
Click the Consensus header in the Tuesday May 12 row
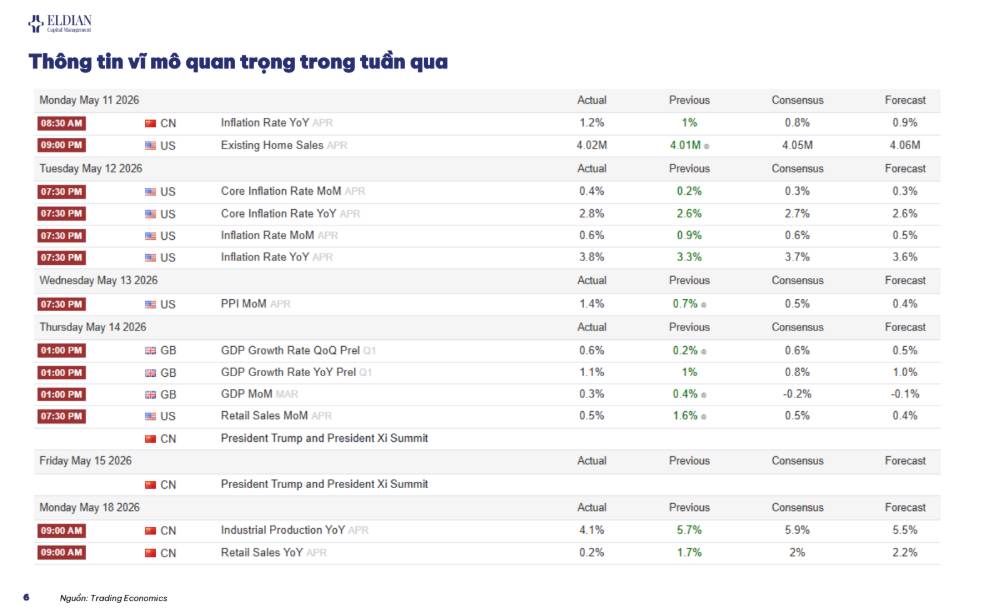tap(797, 168)
